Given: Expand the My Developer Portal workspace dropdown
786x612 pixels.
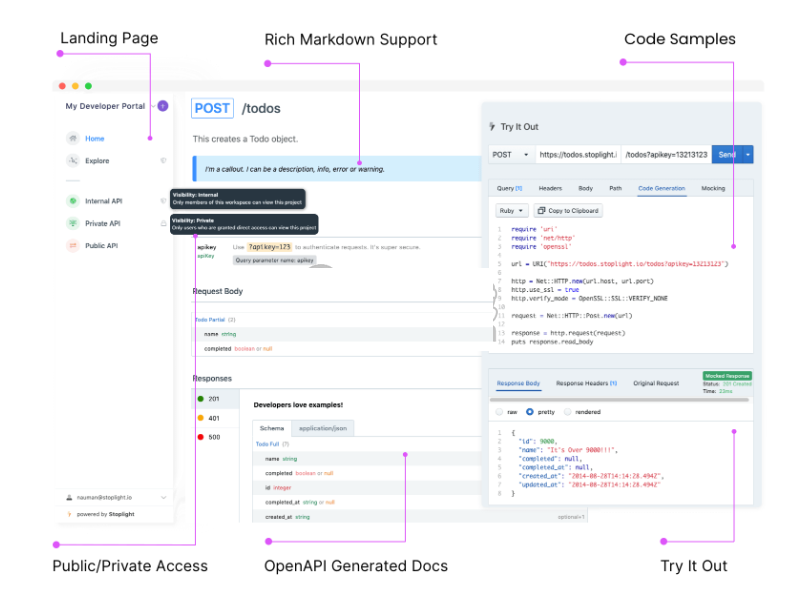Looking at the screenshot, I should [153, 106].
